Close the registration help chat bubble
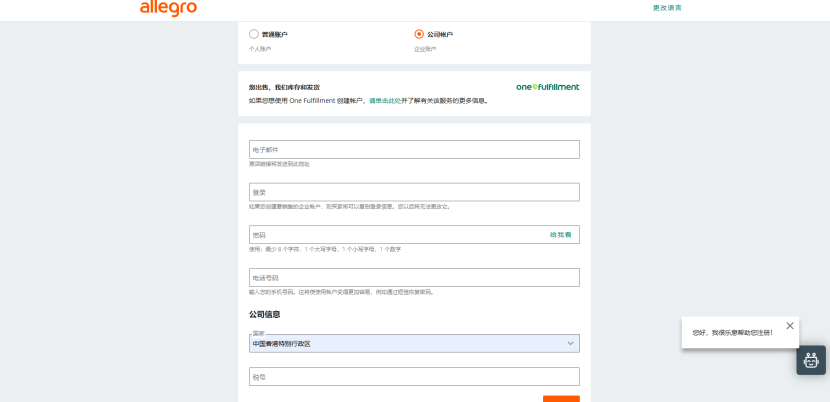830x402 pixels. 790,326
